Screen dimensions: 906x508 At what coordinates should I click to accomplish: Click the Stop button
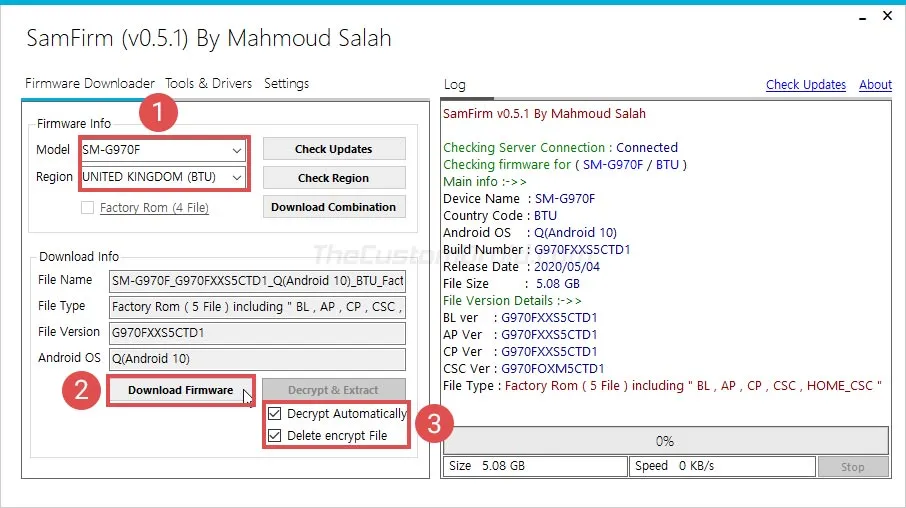click(x=853, y=467)
